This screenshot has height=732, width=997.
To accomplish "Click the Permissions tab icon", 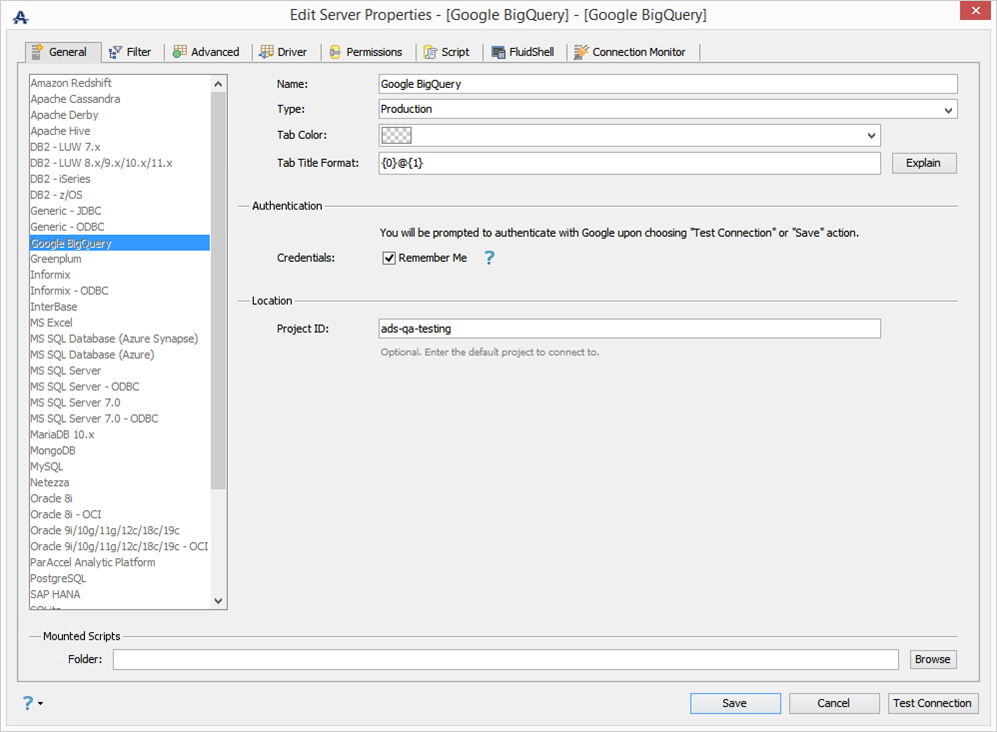I will [335, 52].
